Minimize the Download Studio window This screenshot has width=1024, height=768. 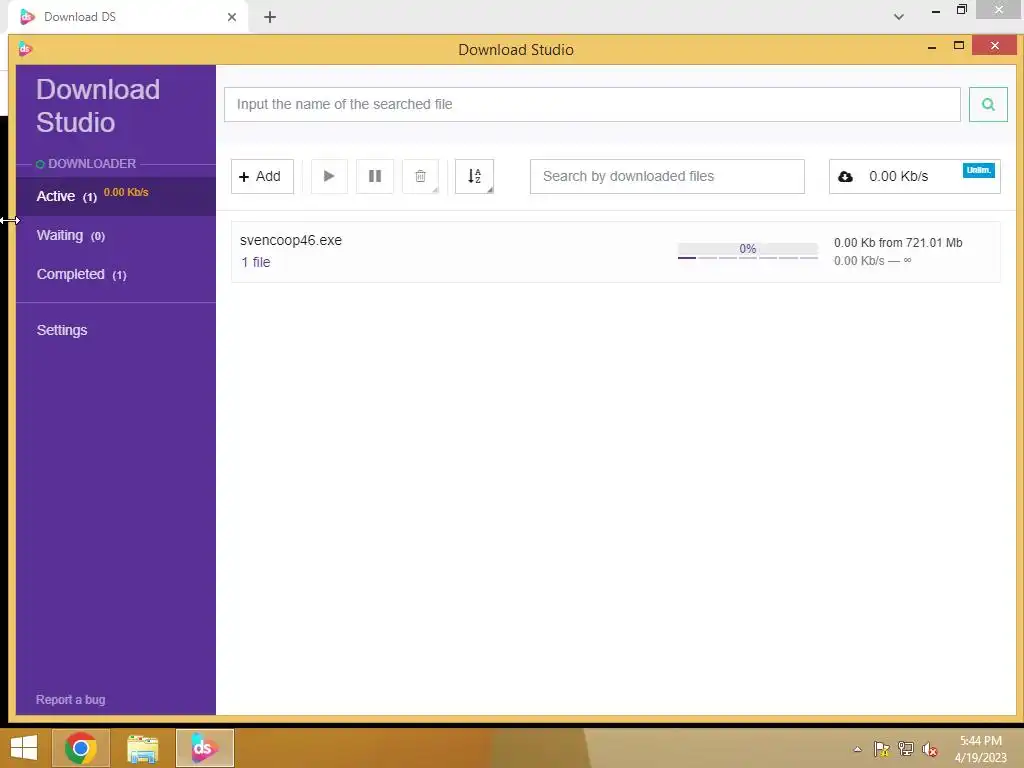[932, 47]
